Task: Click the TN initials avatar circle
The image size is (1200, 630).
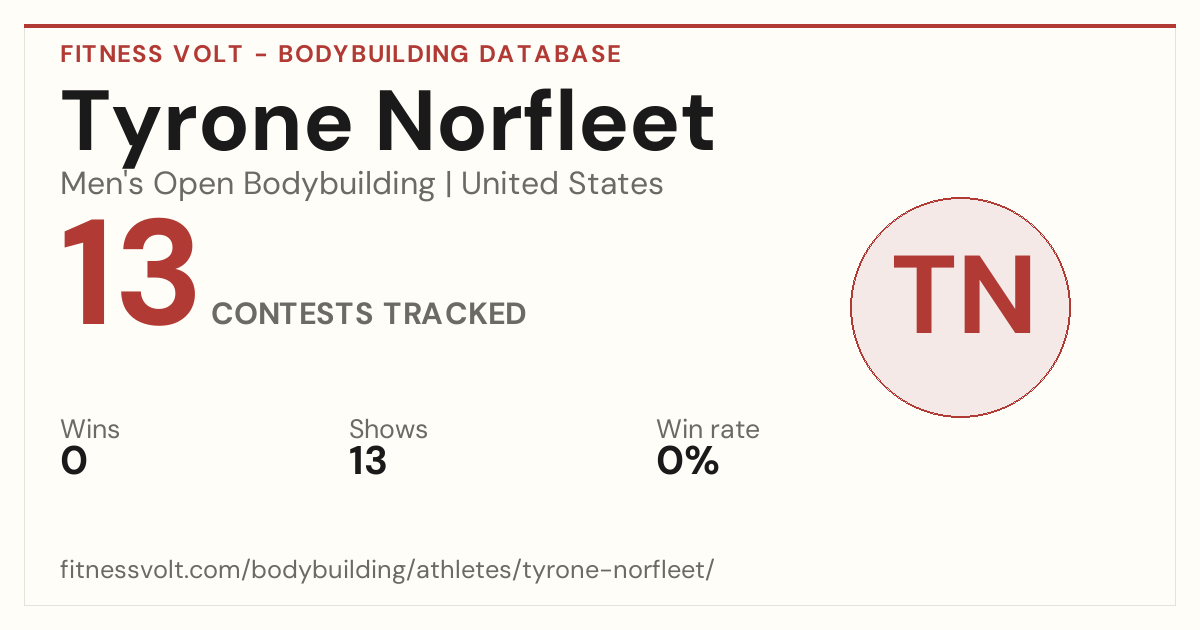Action: point(960,307)
